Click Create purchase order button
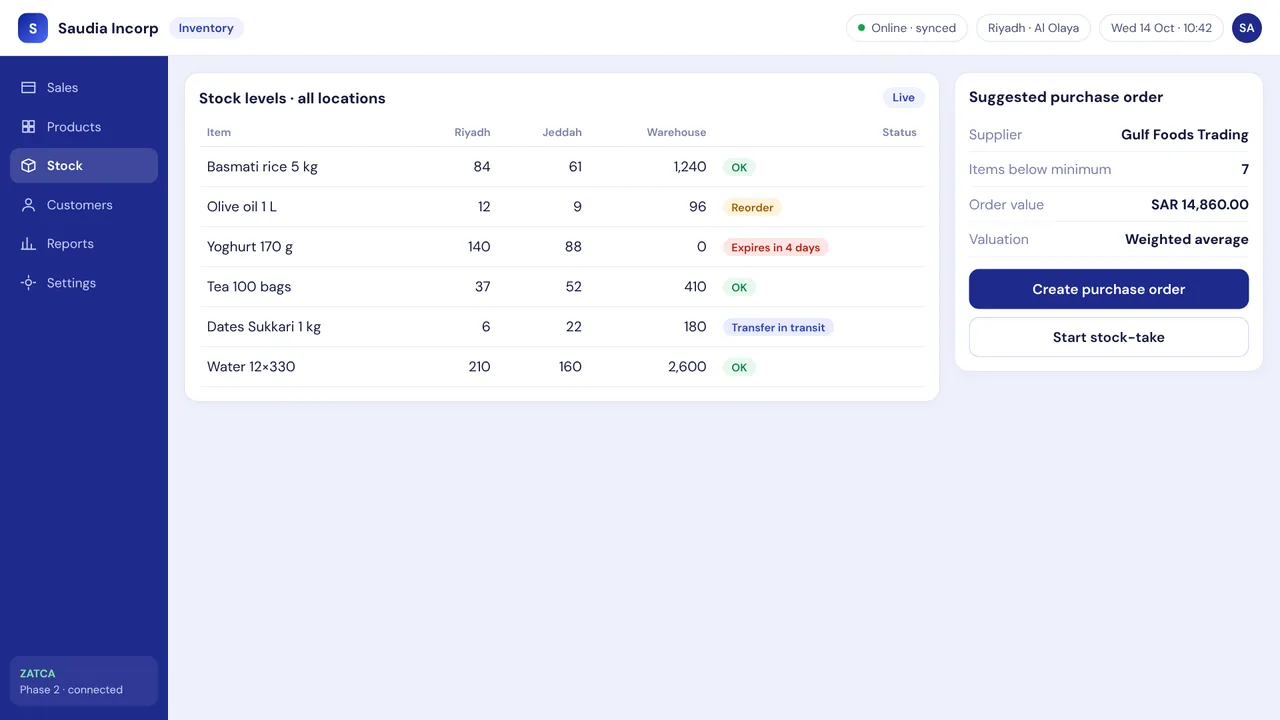 tap(1109, 289)
